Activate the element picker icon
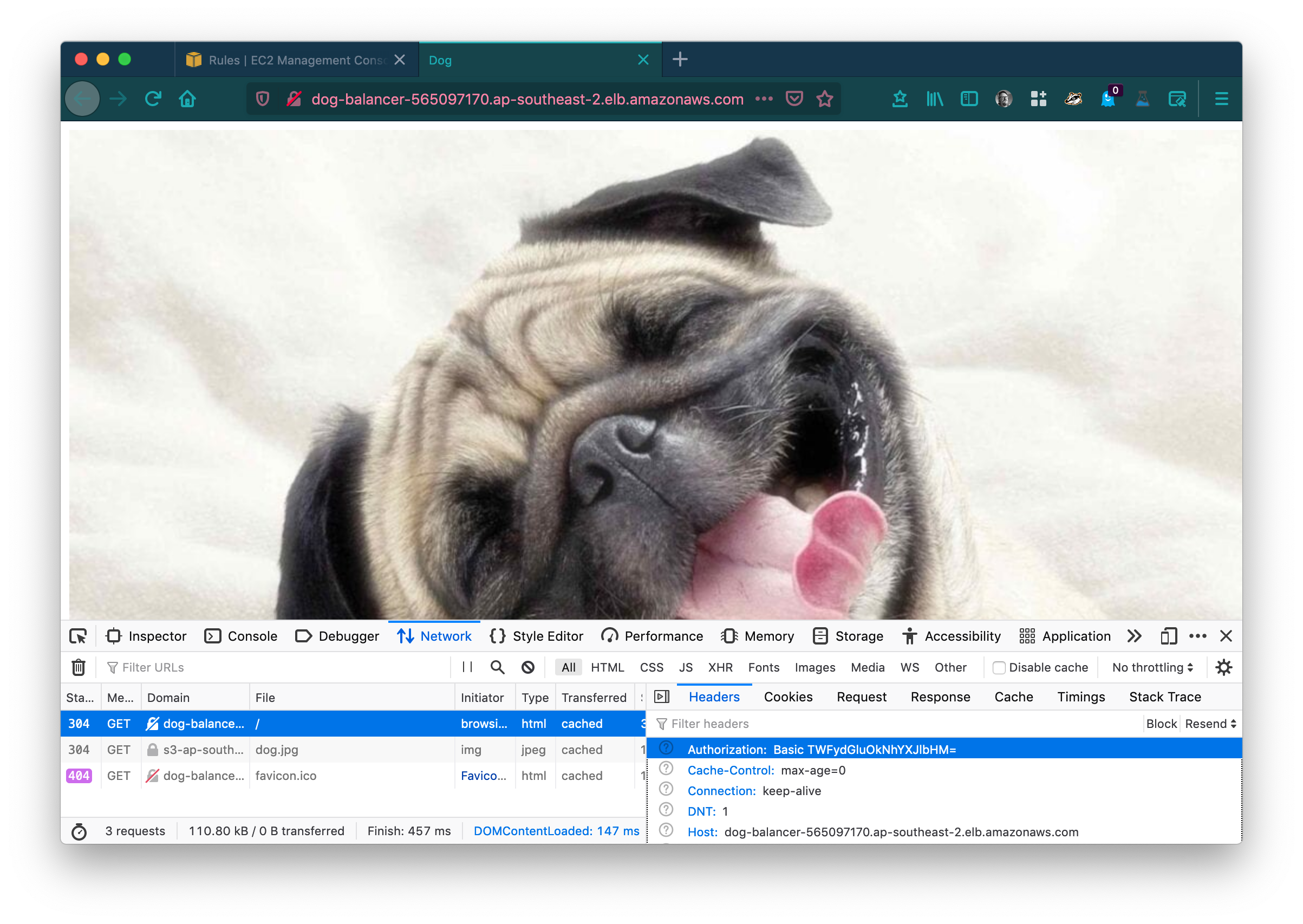 pos(78,636)
